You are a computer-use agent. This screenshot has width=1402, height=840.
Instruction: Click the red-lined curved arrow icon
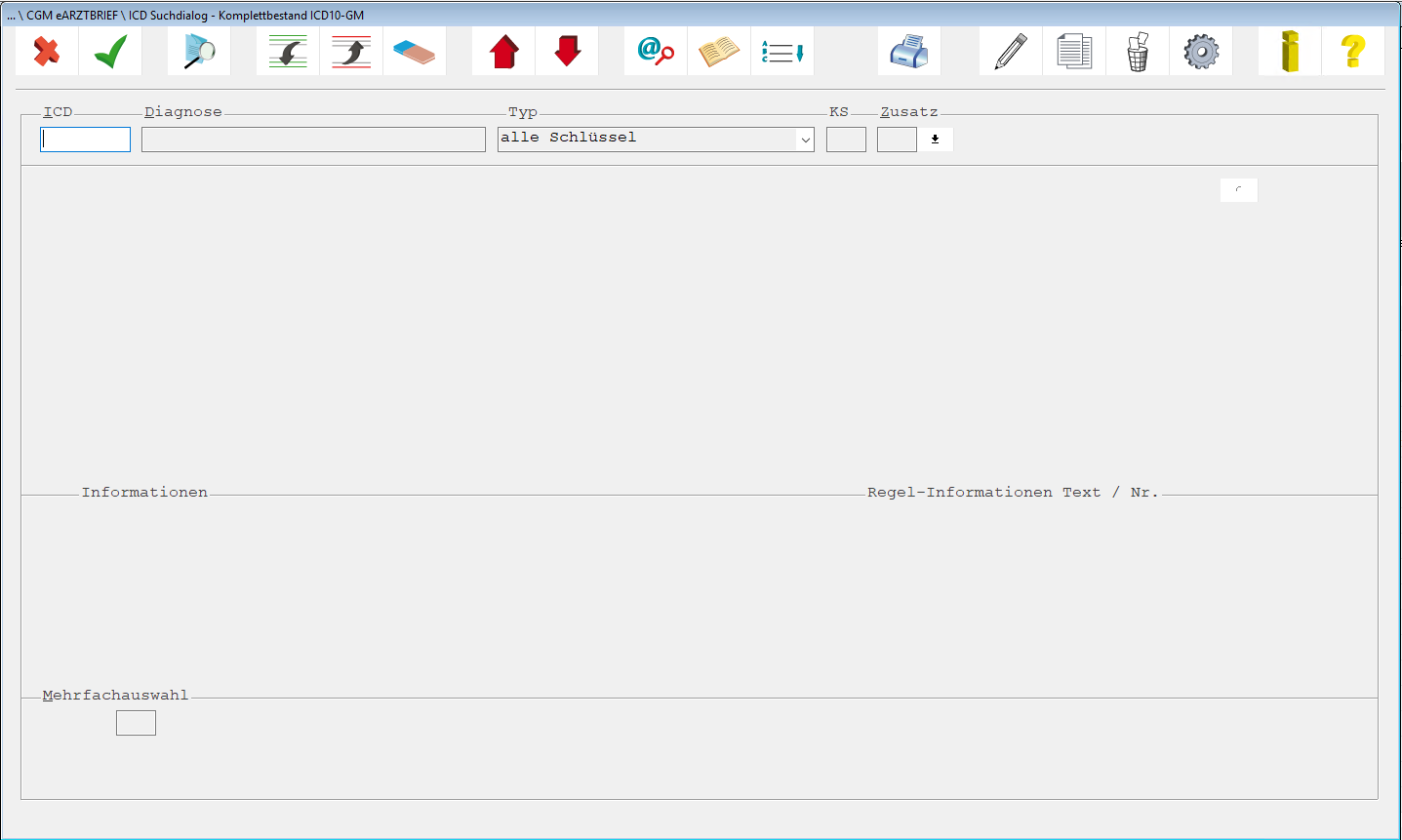[351, 51]
